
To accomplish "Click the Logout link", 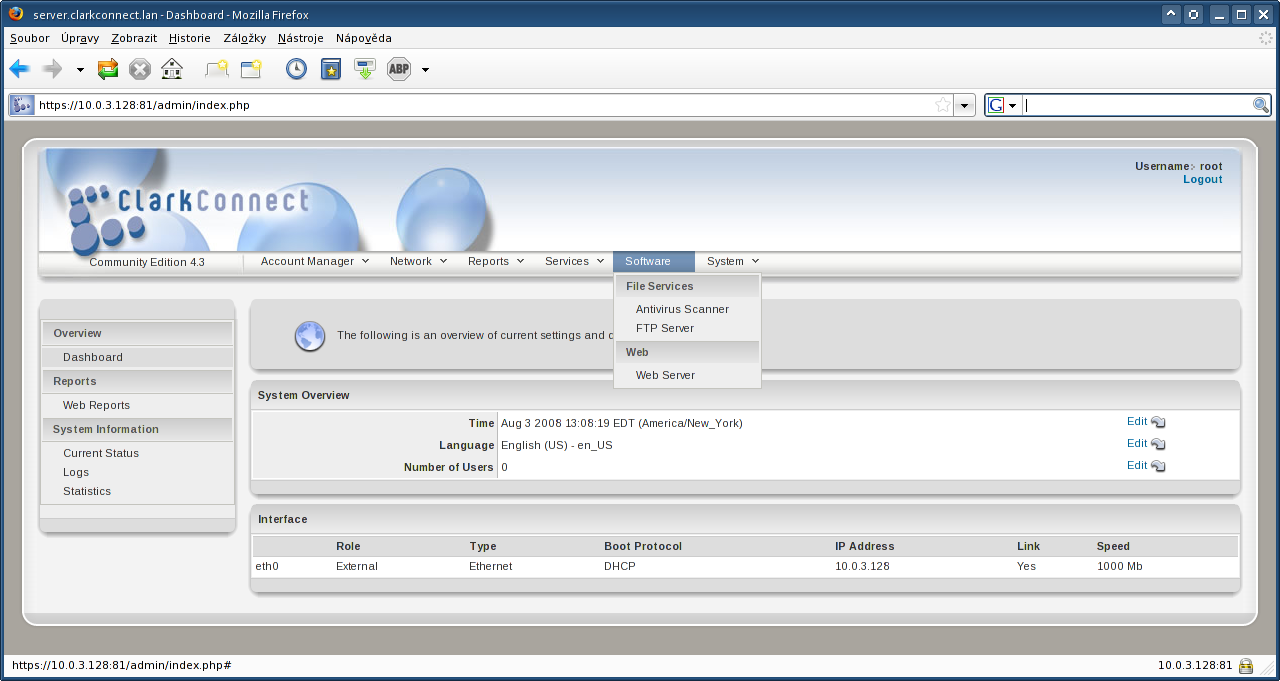I will tap(1203, 180).
